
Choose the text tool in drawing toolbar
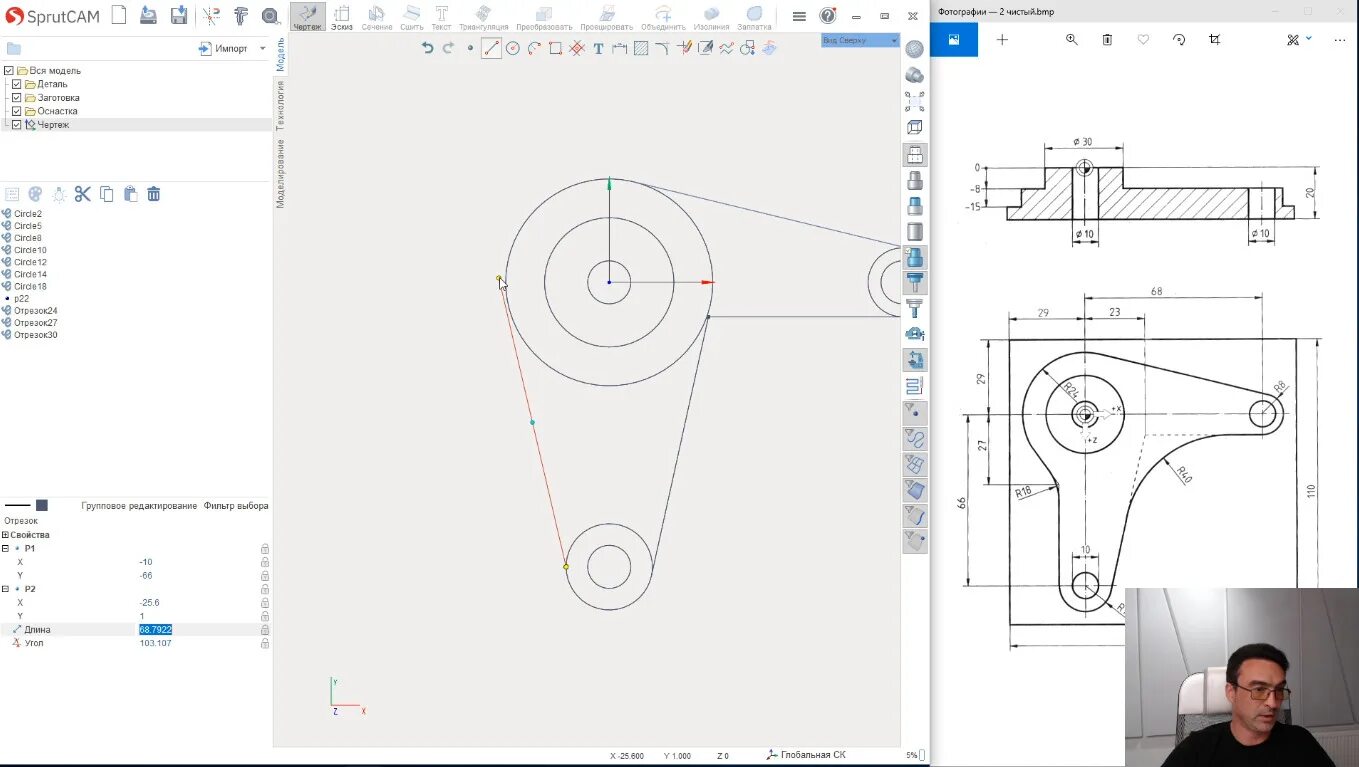pyautogui.click(x=598, y=48)
